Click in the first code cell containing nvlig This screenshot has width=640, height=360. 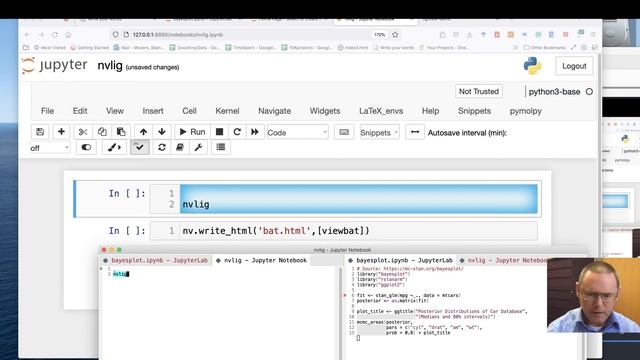[x=358, y=199]
